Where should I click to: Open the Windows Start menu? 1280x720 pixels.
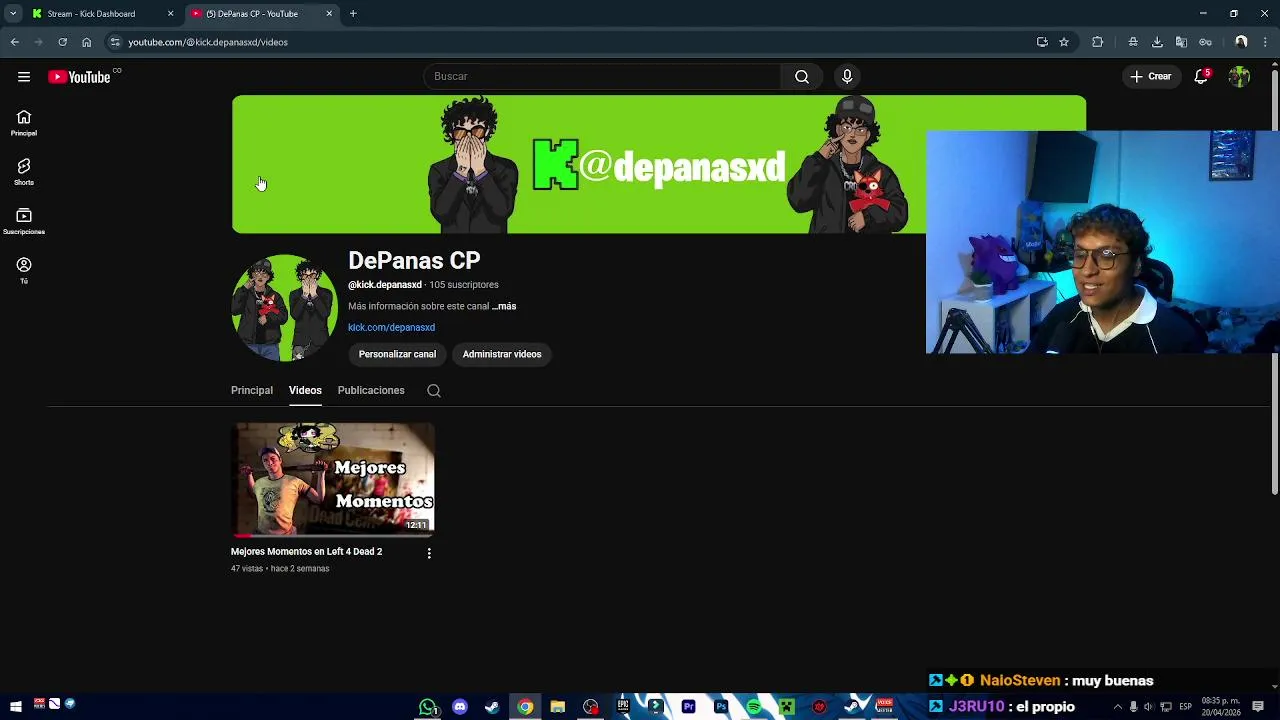coord(15,707)
